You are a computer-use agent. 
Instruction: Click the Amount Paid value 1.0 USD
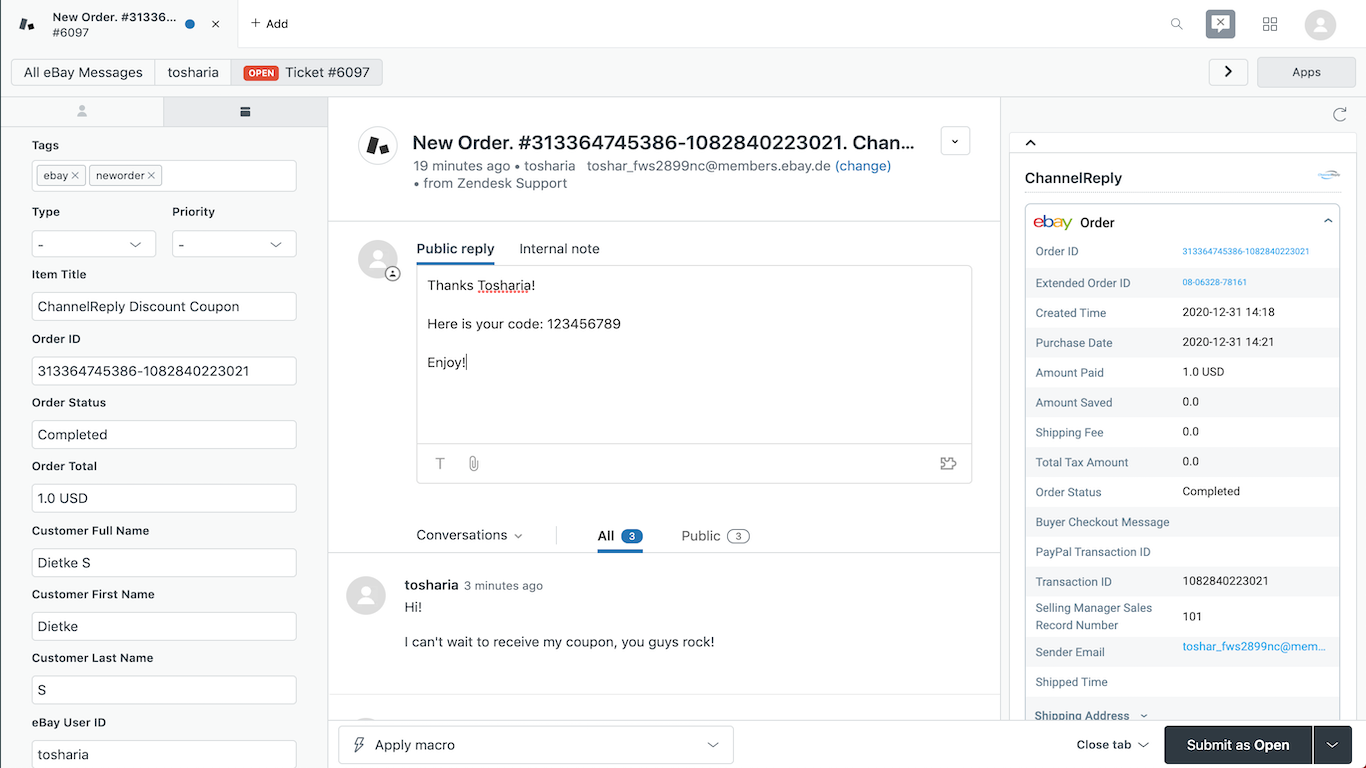point(1203,372)
